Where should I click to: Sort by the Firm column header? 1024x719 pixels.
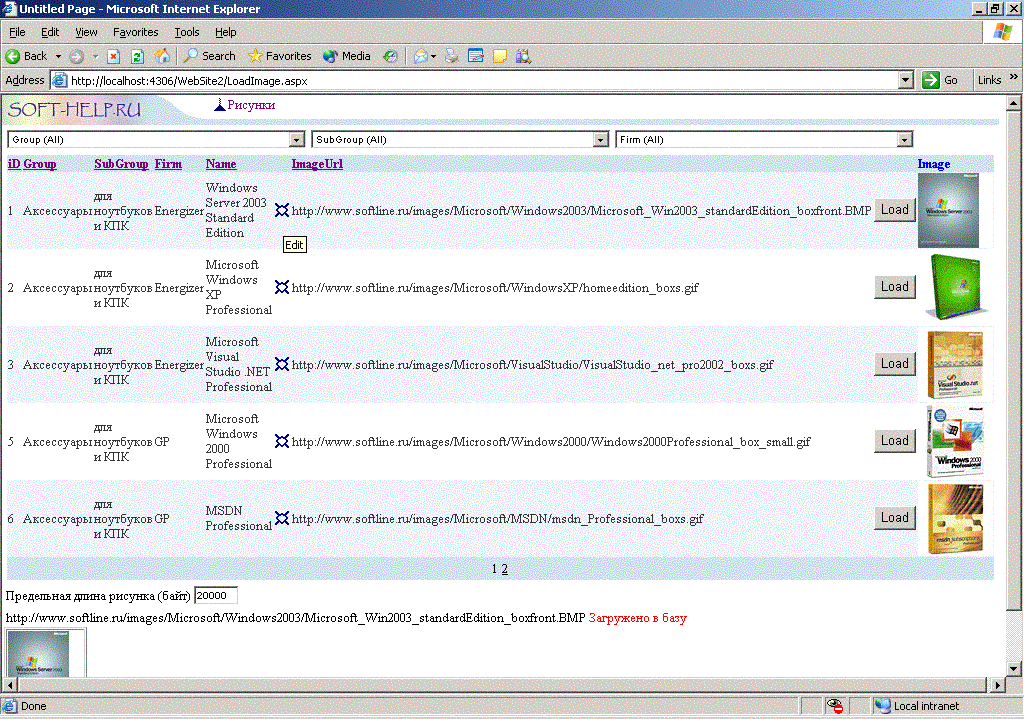point(168,164)
